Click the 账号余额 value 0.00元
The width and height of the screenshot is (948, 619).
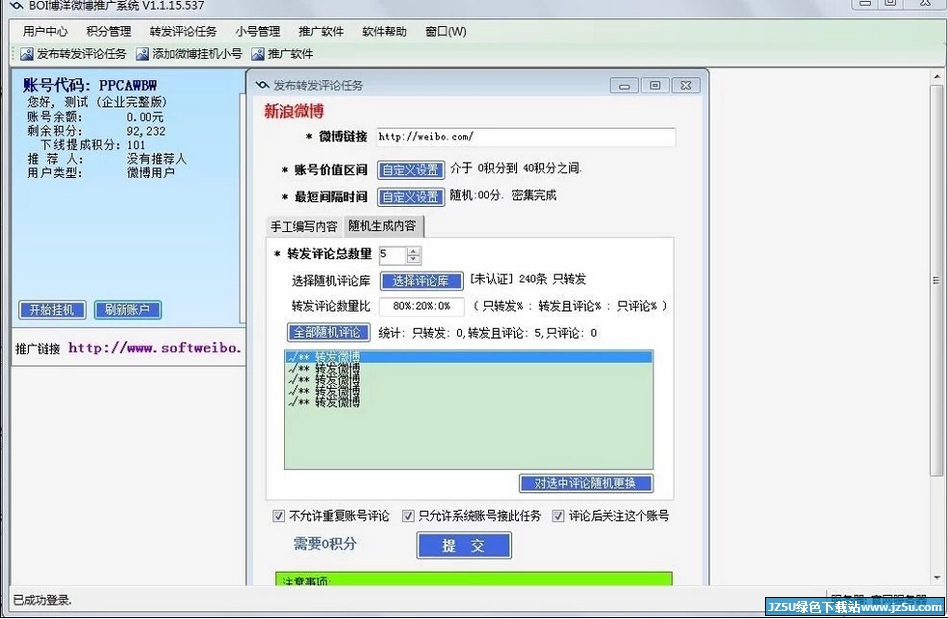(x=145, y=117)
